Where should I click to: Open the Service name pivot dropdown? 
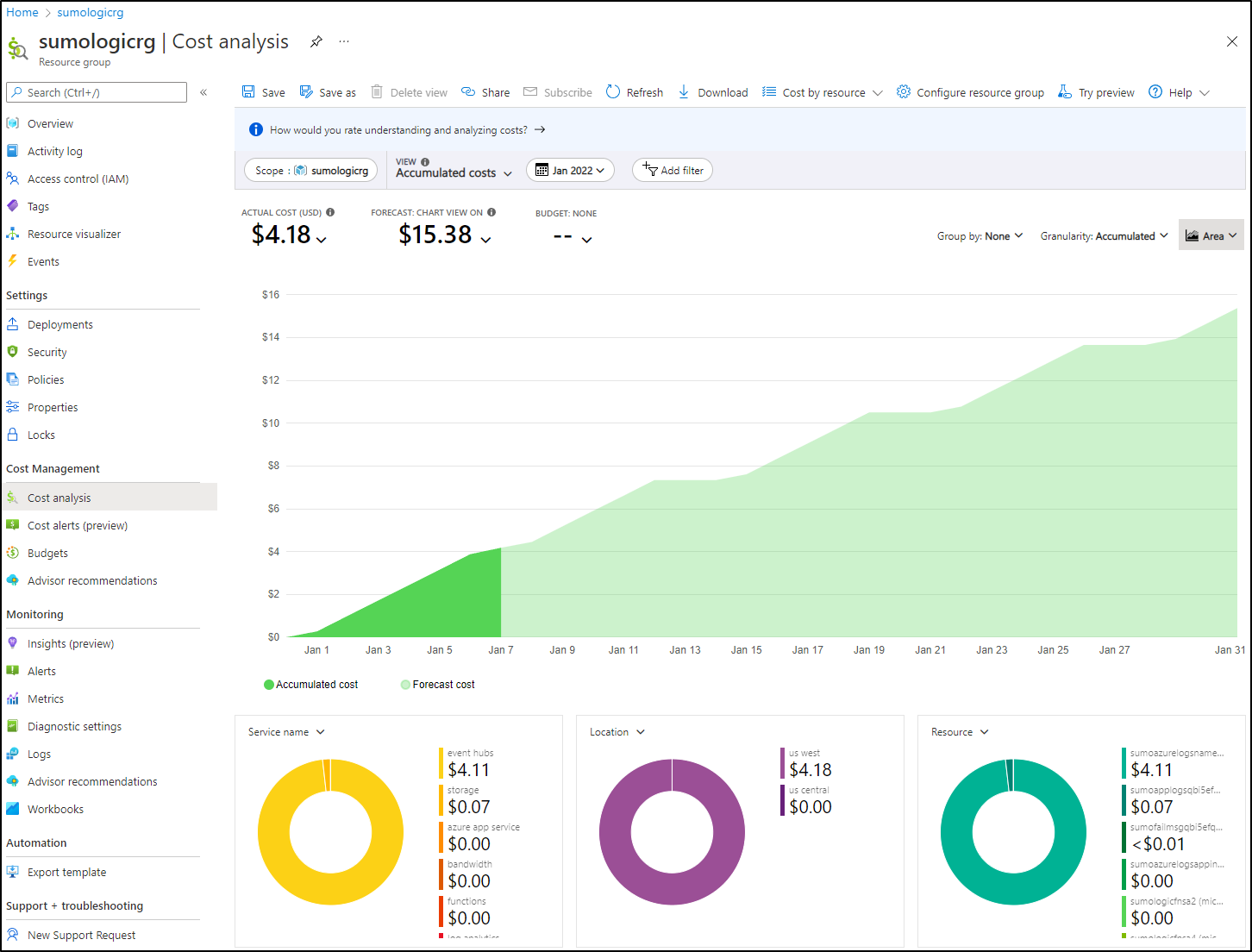[x=286, y=732]
